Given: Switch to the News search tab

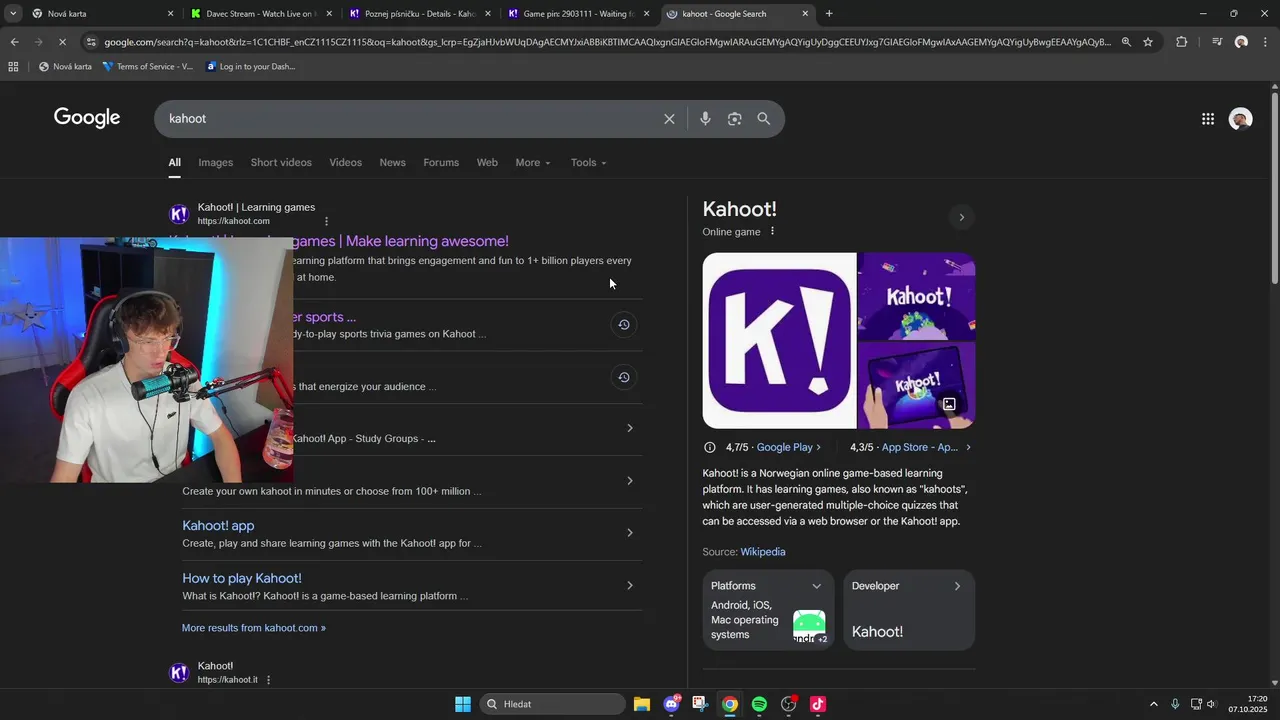Looking at the screenshot, I should click(x=392, y=163).
